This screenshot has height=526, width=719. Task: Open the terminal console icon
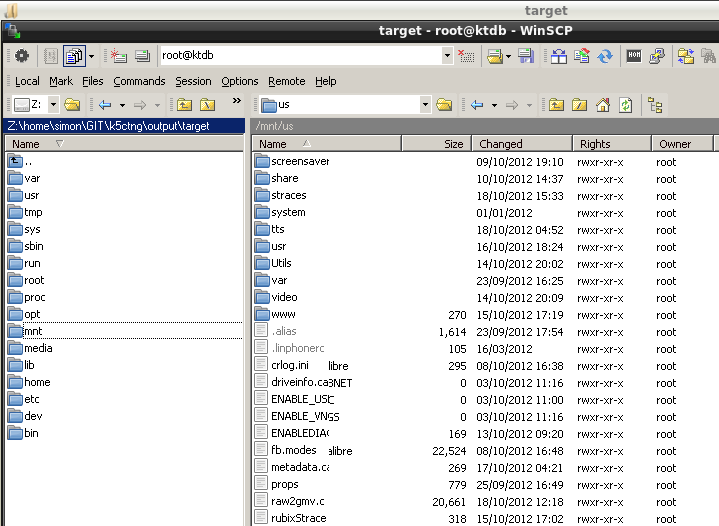[x=634, y=56]
